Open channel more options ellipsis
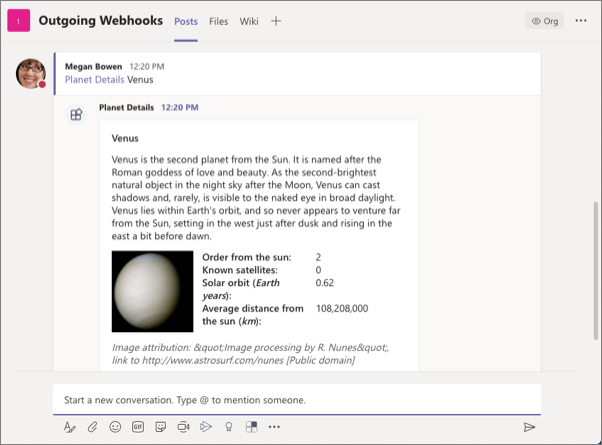This screenshot has height=445, width=602. point(580,21)
